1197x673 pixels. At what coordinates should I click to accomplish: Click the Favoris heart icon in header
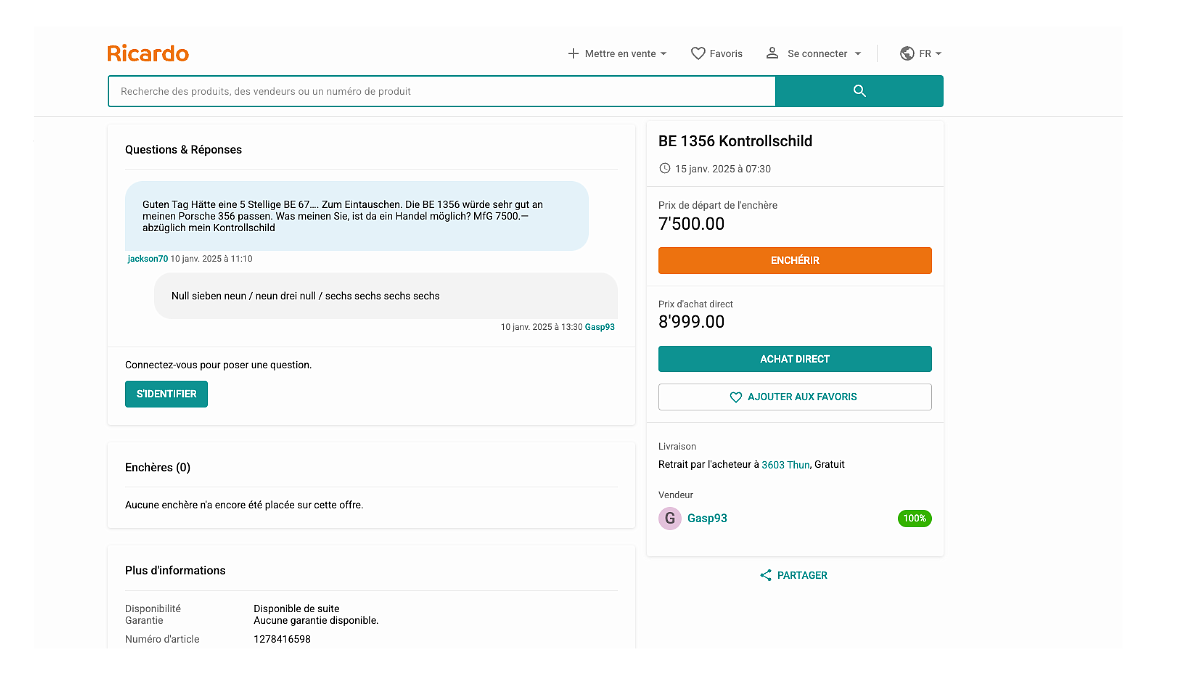coord(698,54)
